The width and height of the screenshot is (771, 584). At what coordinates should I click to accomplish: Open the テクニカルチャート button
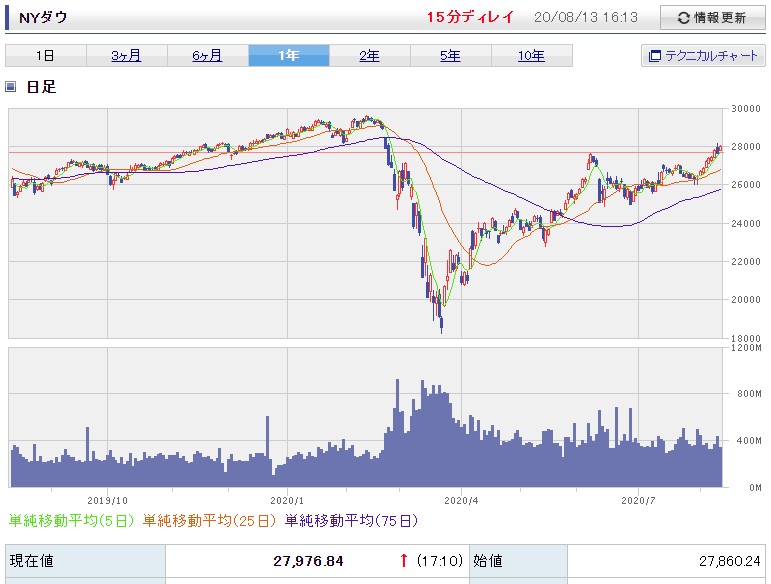[703, 56]
